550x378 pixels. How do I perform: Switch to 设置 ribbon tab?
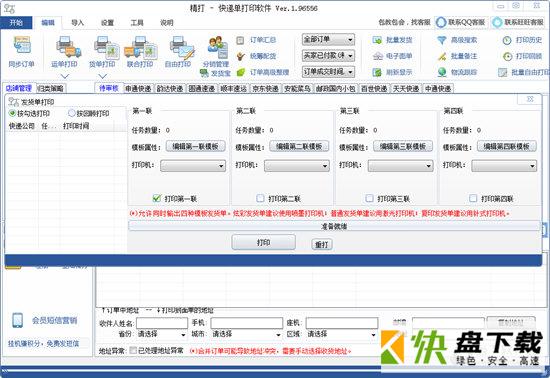coord(107,23)
